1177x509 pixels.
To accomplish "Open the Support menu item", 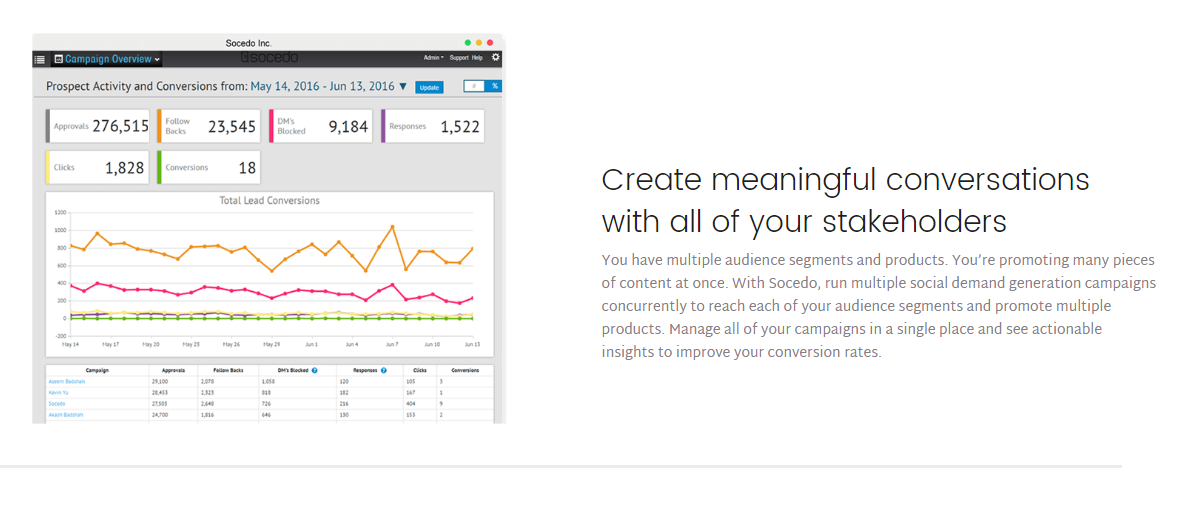I will (458, 58).
